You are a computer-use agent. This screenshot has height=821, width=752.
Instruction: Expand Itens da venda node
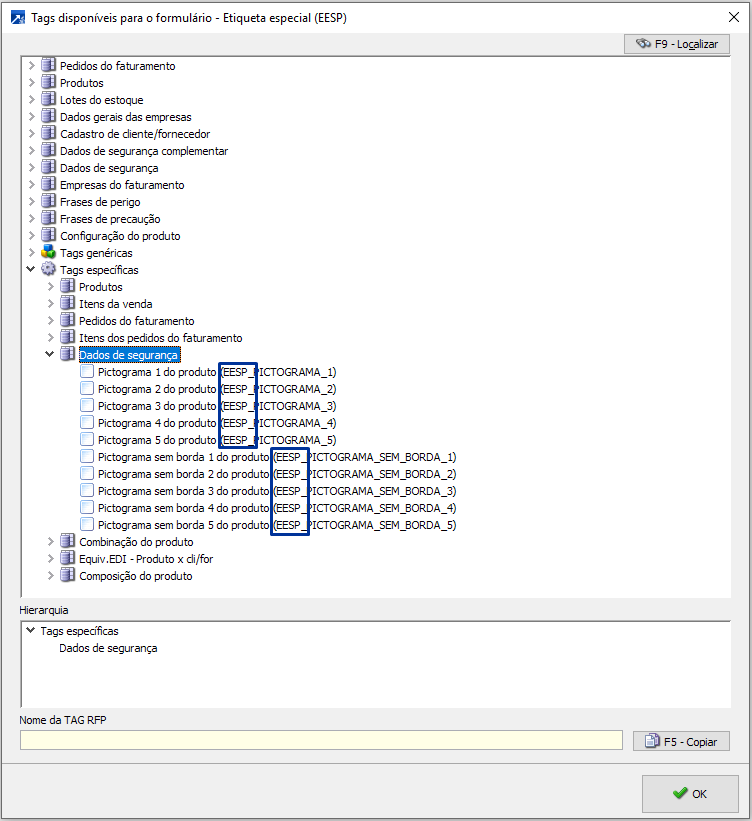point(50,304)
